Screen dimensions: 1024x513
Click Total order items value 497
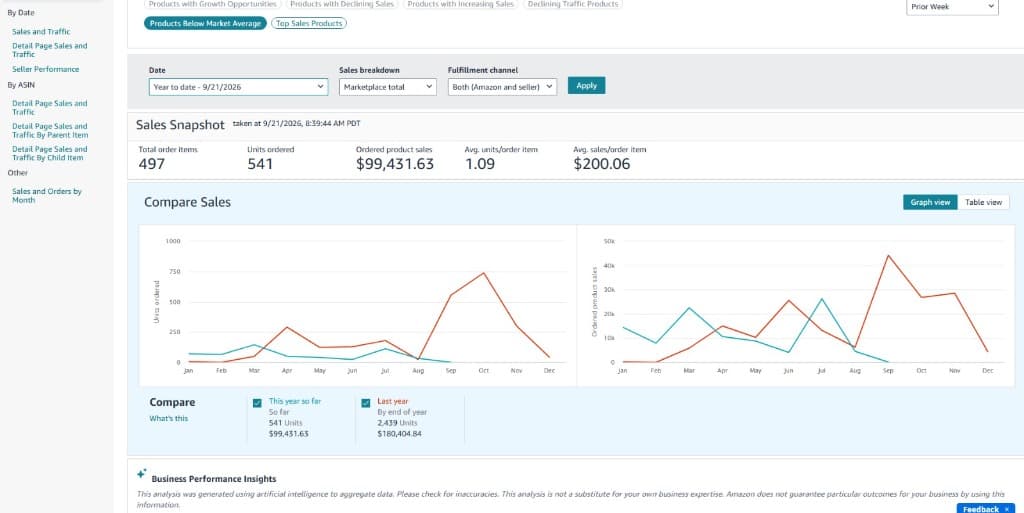[x=152, y=164]
